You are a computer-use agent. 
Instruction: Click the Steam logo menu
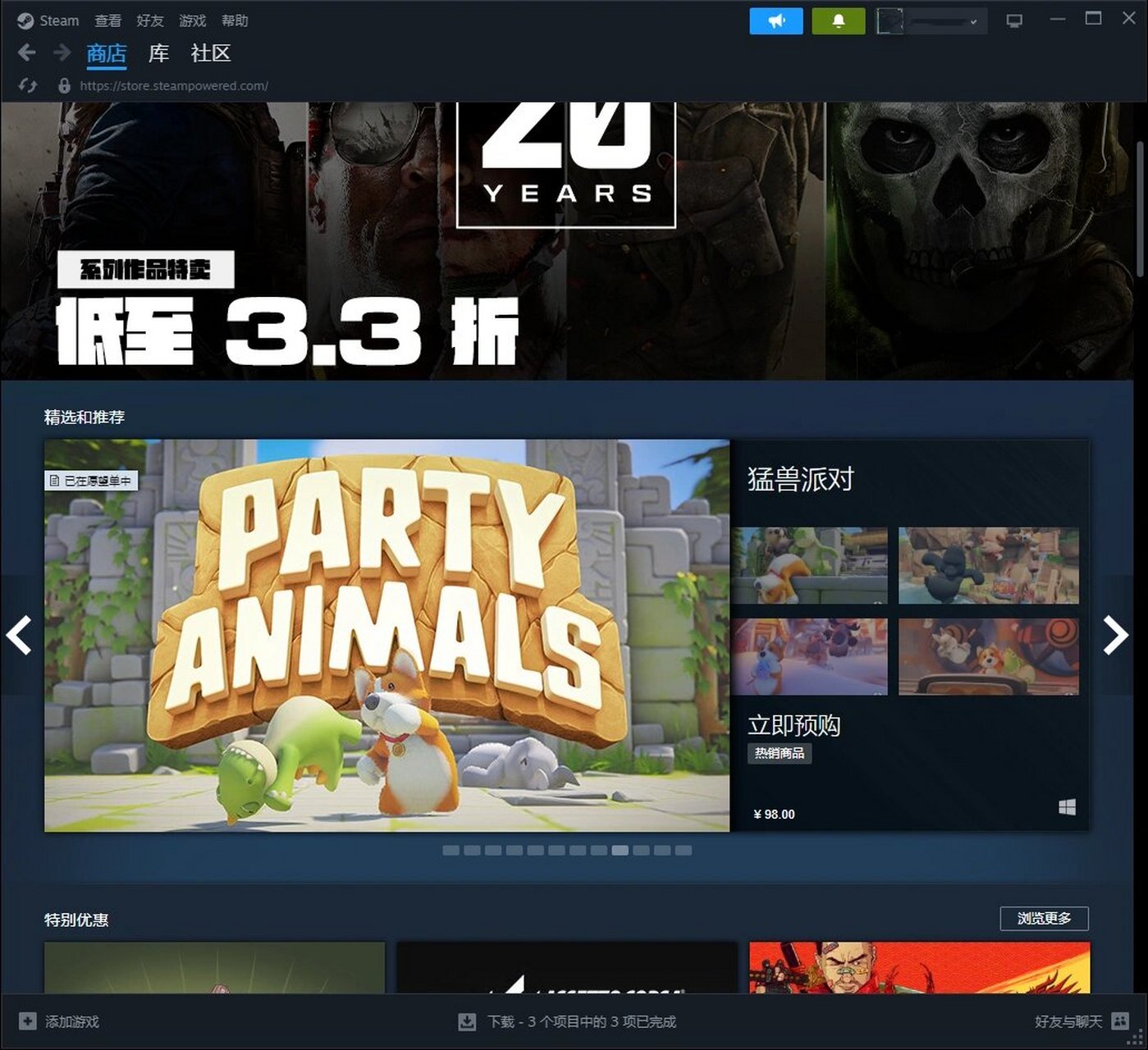click(48, 21)
